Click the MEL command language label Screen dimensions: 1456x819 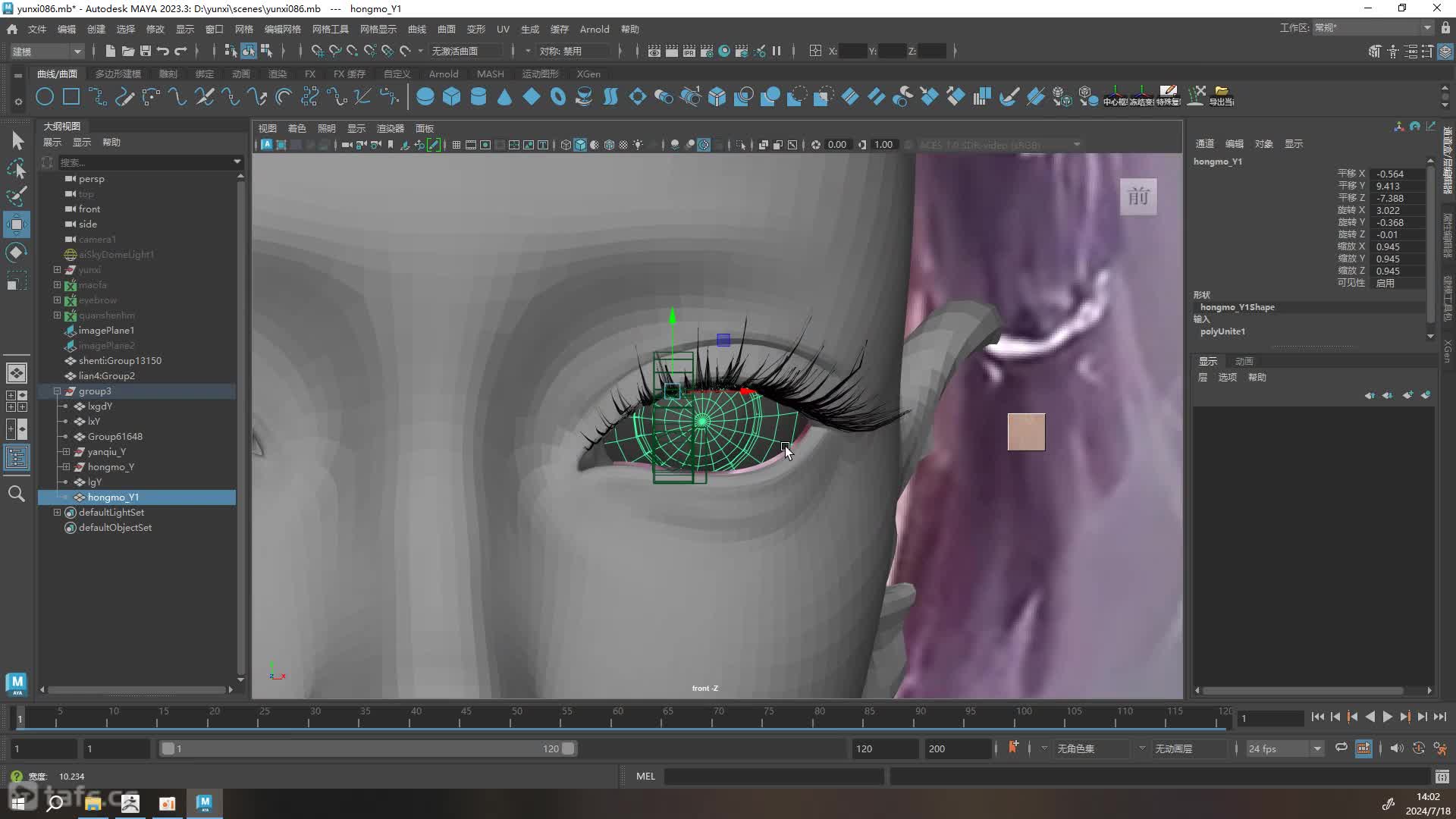[x=645, y=777]
